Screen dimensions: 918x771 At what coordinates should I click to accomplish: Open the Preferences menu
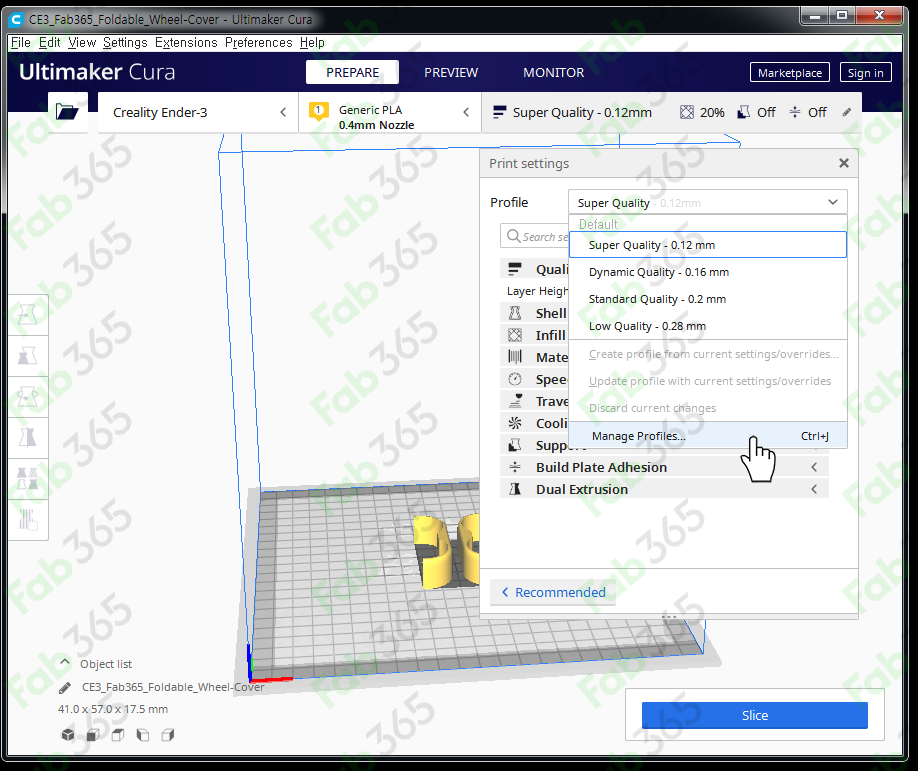259,43
